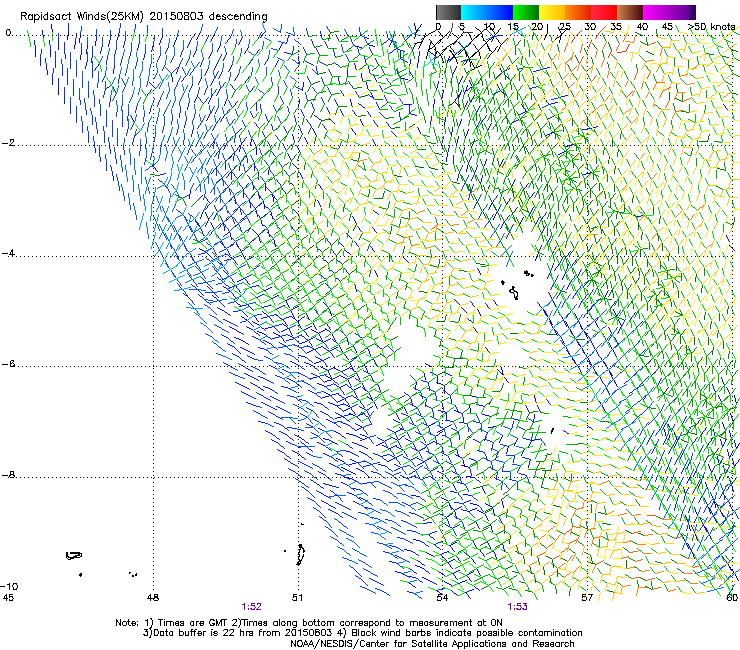Click the '>50 knots' legend label
This screenshot has width=740, height=650.
pyautogui.click(x=711, y=26)
